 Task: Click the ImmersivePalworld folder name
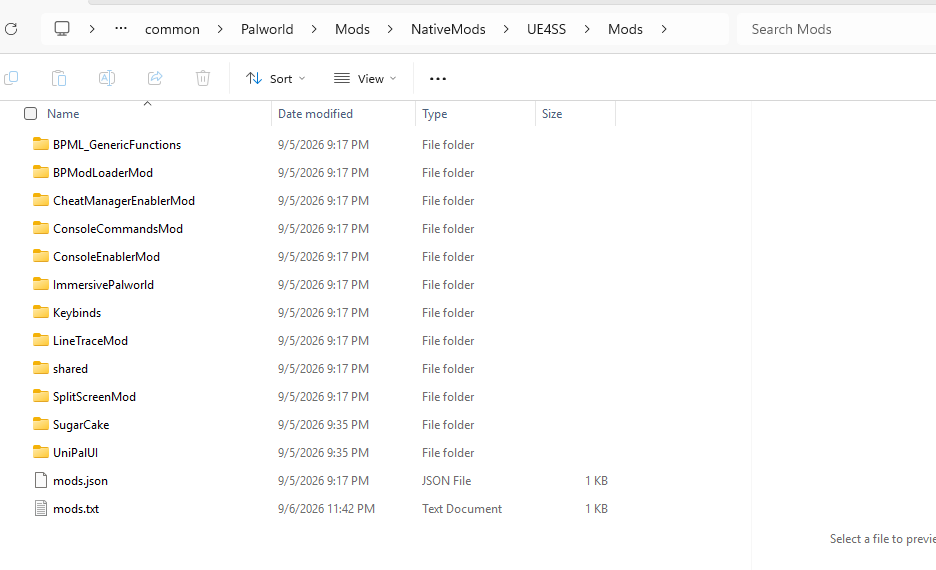tap(103, 285)
